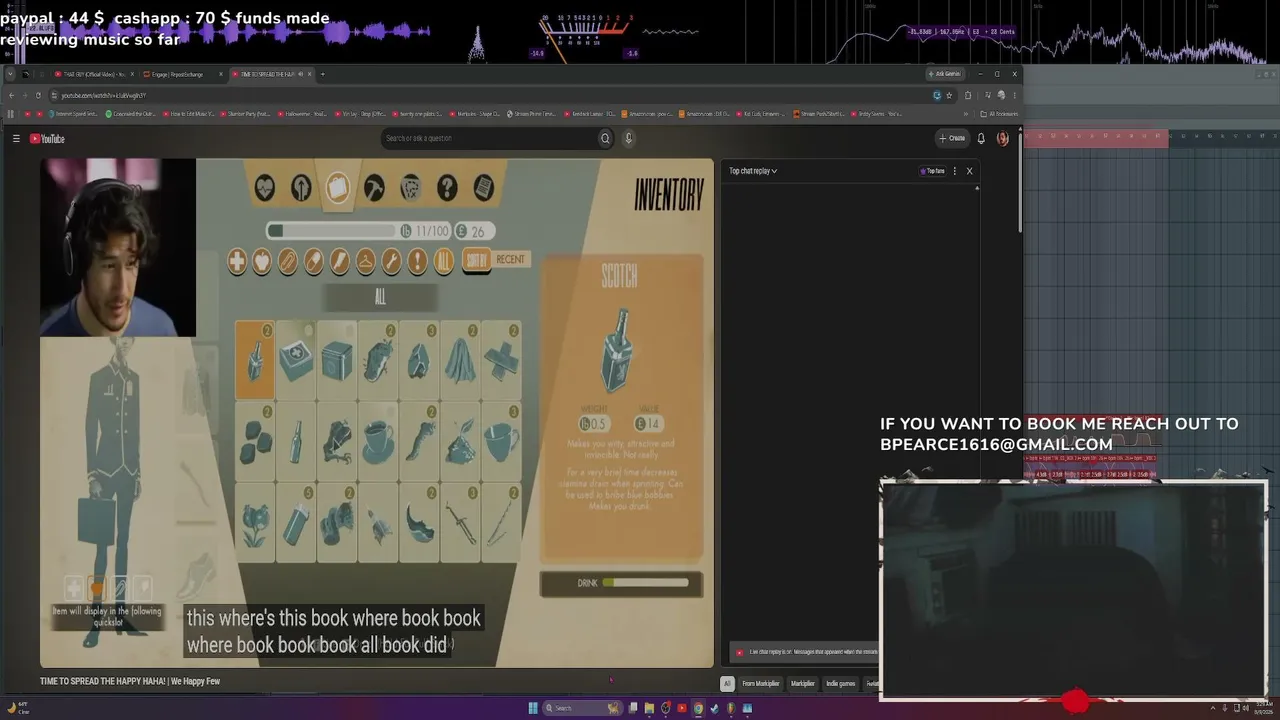Select the Markiplier chip
Image resolution: width=1280 pixels, height=720 pixels.
click(x=803, y=684)
